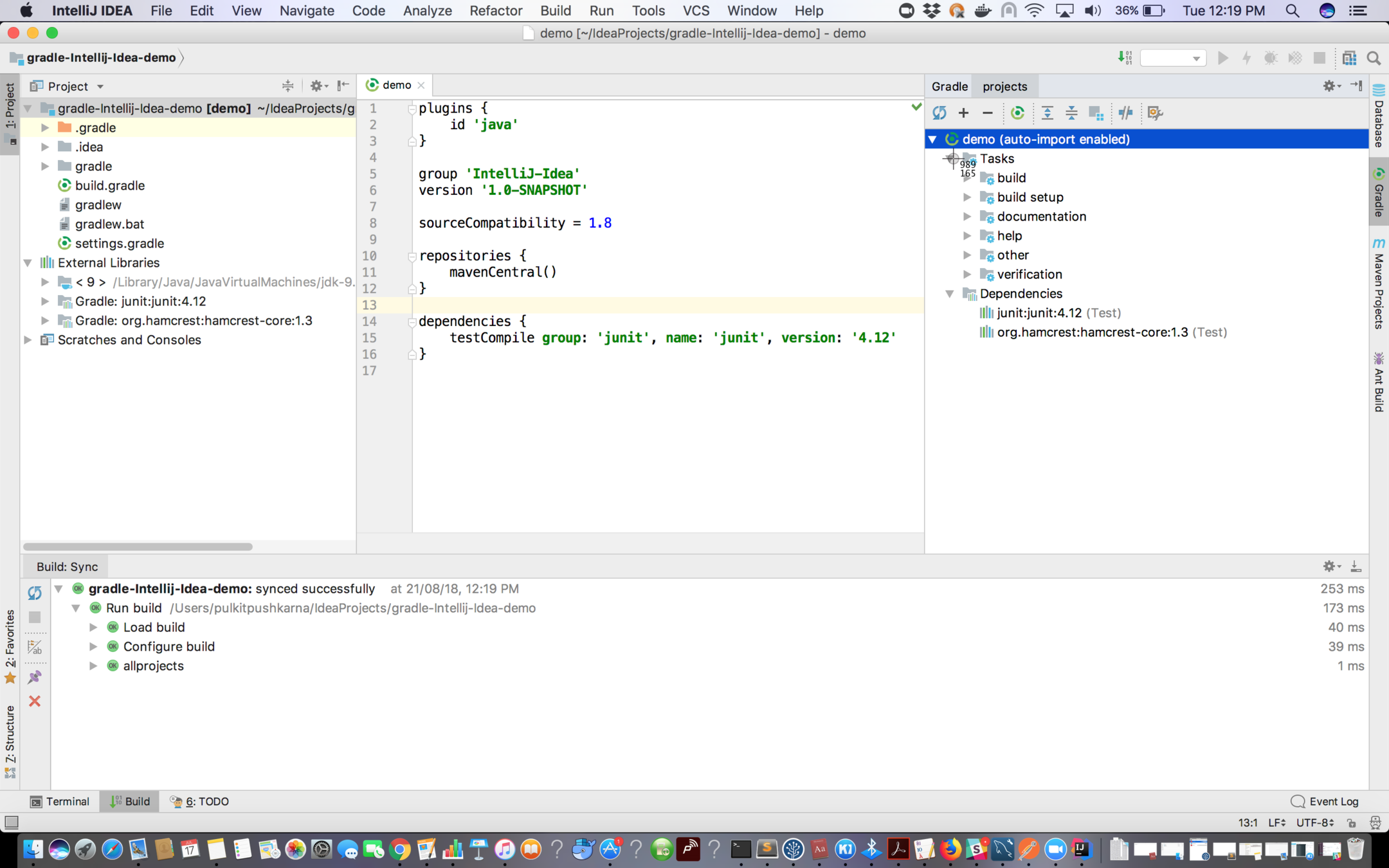The width and height of the screenshot is (1389, 868).
Task: Expand Scratches and Consoles node
Action: click(28, 339)
